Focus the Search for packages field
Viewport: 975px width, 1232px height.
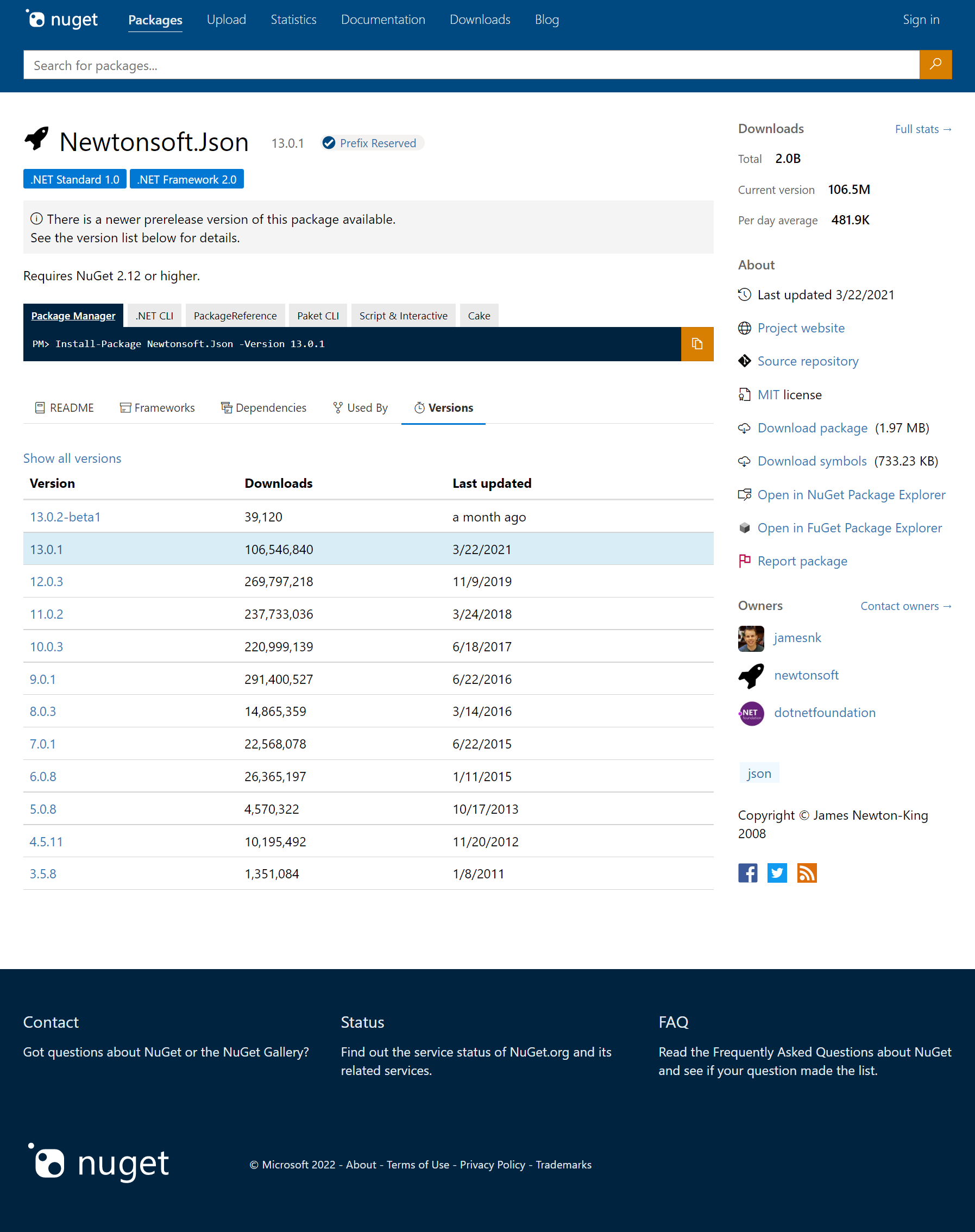point(471,65)
